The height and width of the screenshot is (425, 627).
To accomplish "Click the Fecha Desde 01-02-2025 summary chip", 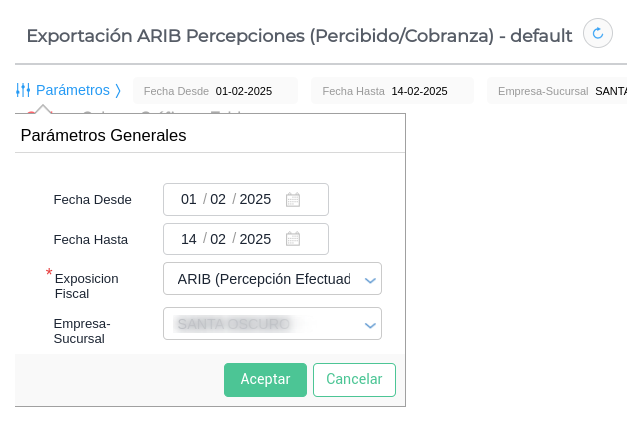I will coord(215,91).
